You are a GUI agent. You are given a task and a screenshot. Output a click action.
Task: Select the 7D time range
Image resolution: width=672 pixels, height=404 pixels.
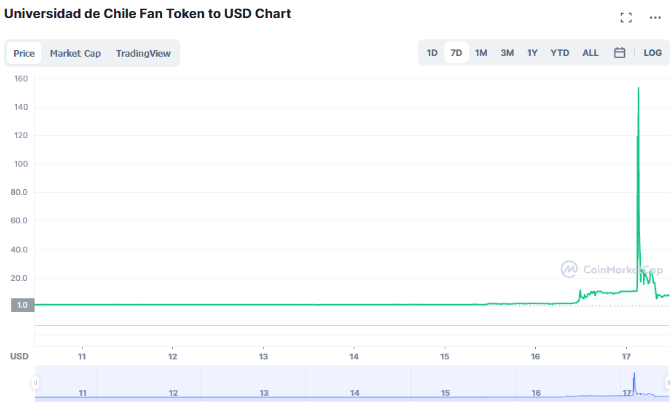pyautogui.click(x=456, y=53)
